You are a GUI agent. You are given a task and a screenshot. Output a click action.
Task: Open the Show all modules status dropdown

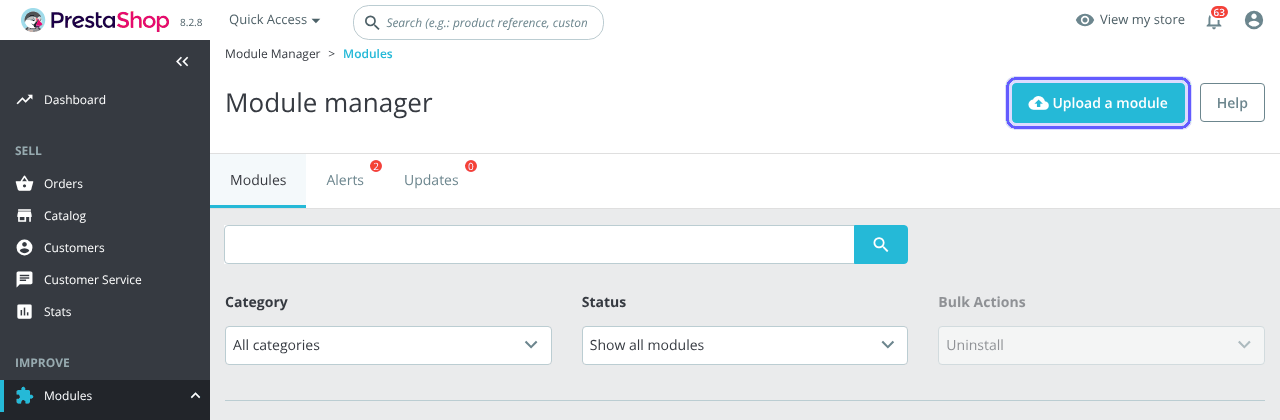(x=745, y=345)
